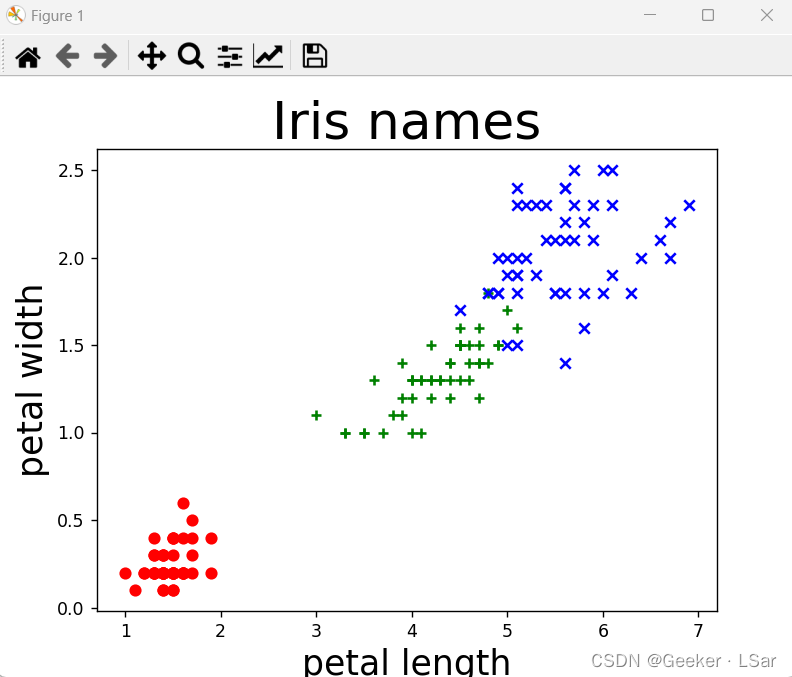Close the Figure 1 window
Image resolution: width=792 pixels, height=677 pixels.
point(767,15)
